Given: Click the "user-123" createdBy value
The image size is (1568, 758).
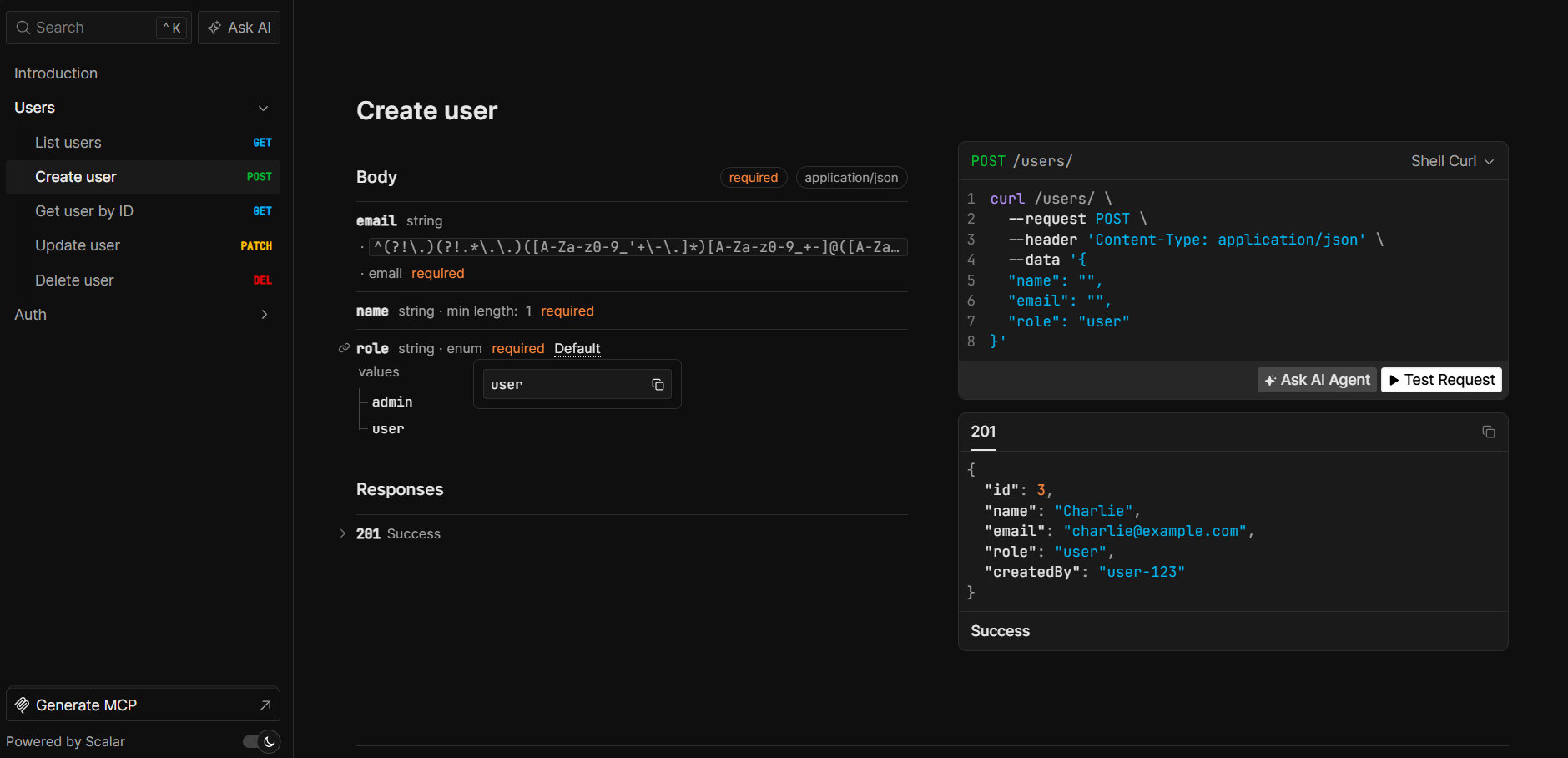Looking at the screenshot, I should pos(1142,572).
